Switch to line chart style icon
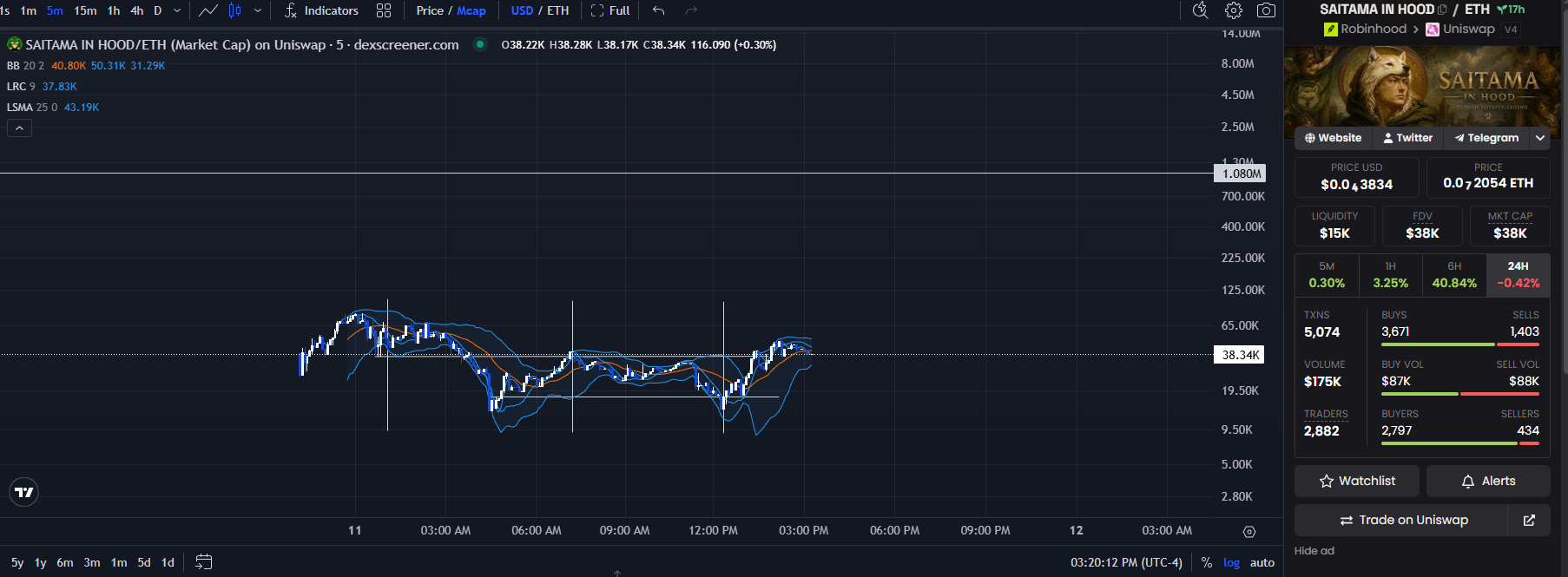 [x=208, y=10]
